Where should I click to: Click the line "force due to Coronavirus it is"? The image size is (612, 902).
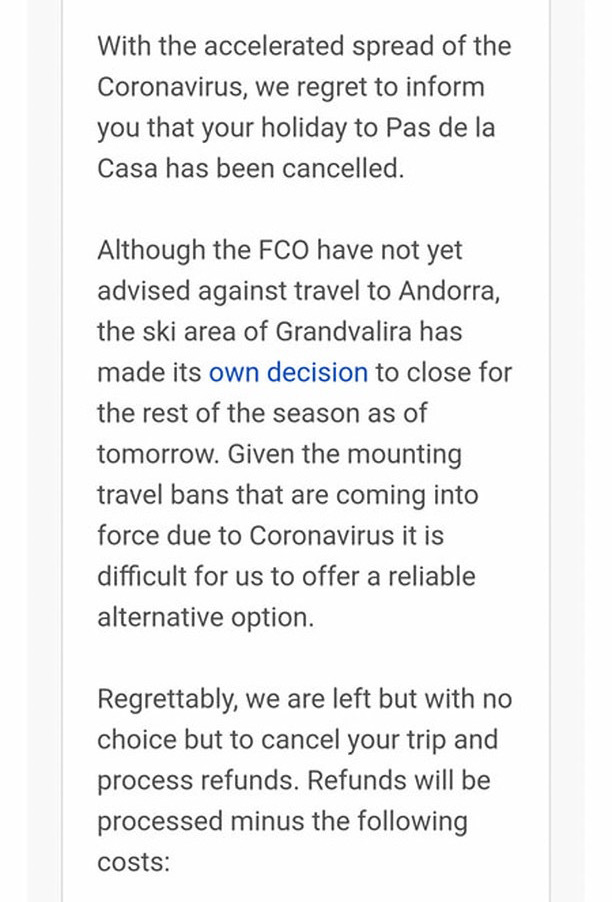(270, 536)
